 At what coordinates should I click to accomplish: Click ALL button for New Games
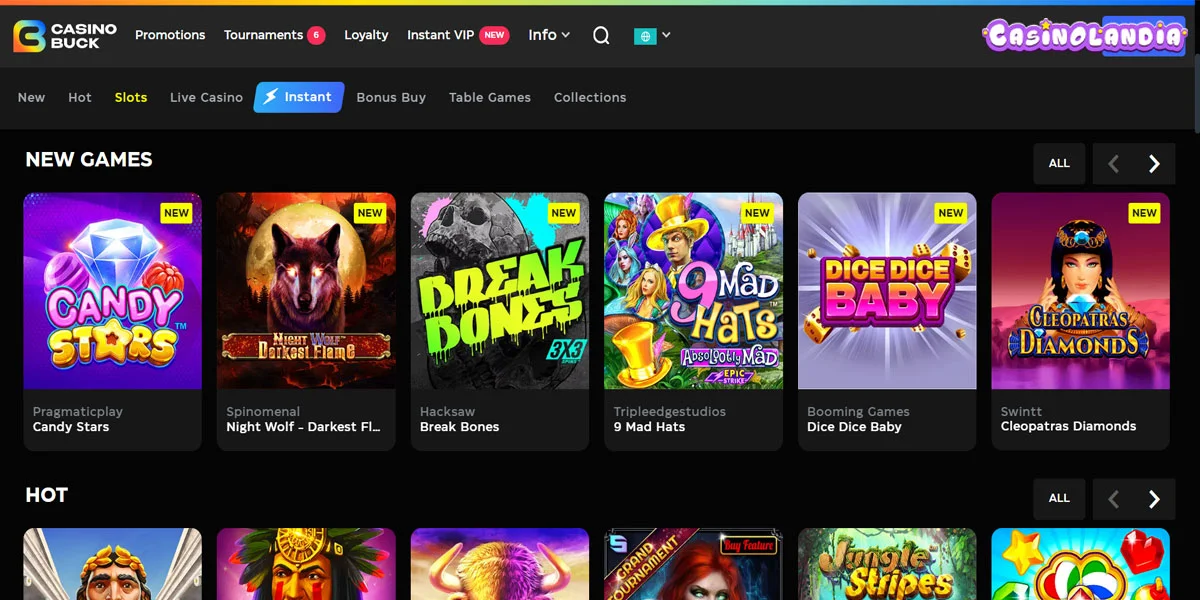click(1059, 163)
